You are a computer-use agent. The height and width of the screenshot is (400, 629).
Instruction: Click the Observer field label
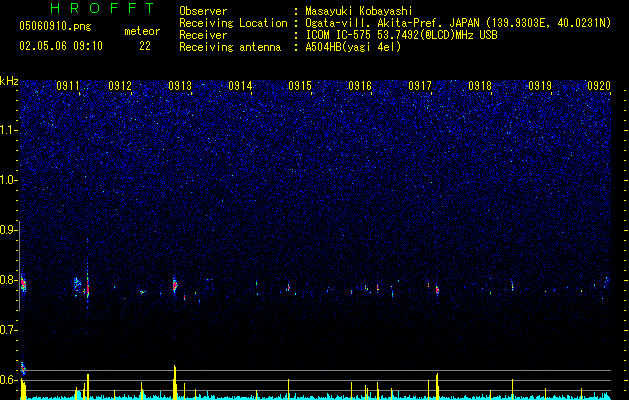(x=203, y=11)
